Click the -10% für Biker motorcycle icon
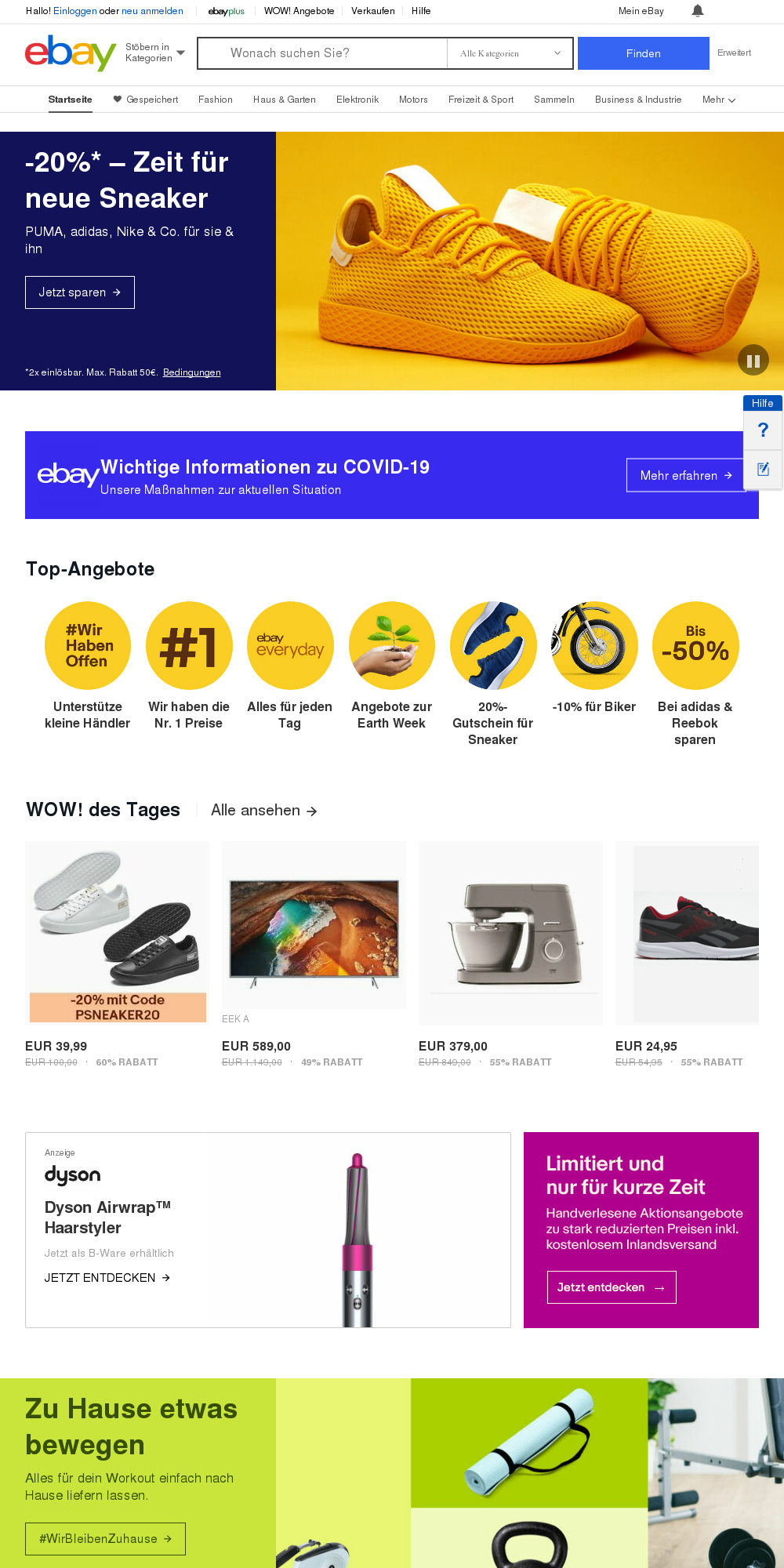784x1568 pixels. pos(594,645)
